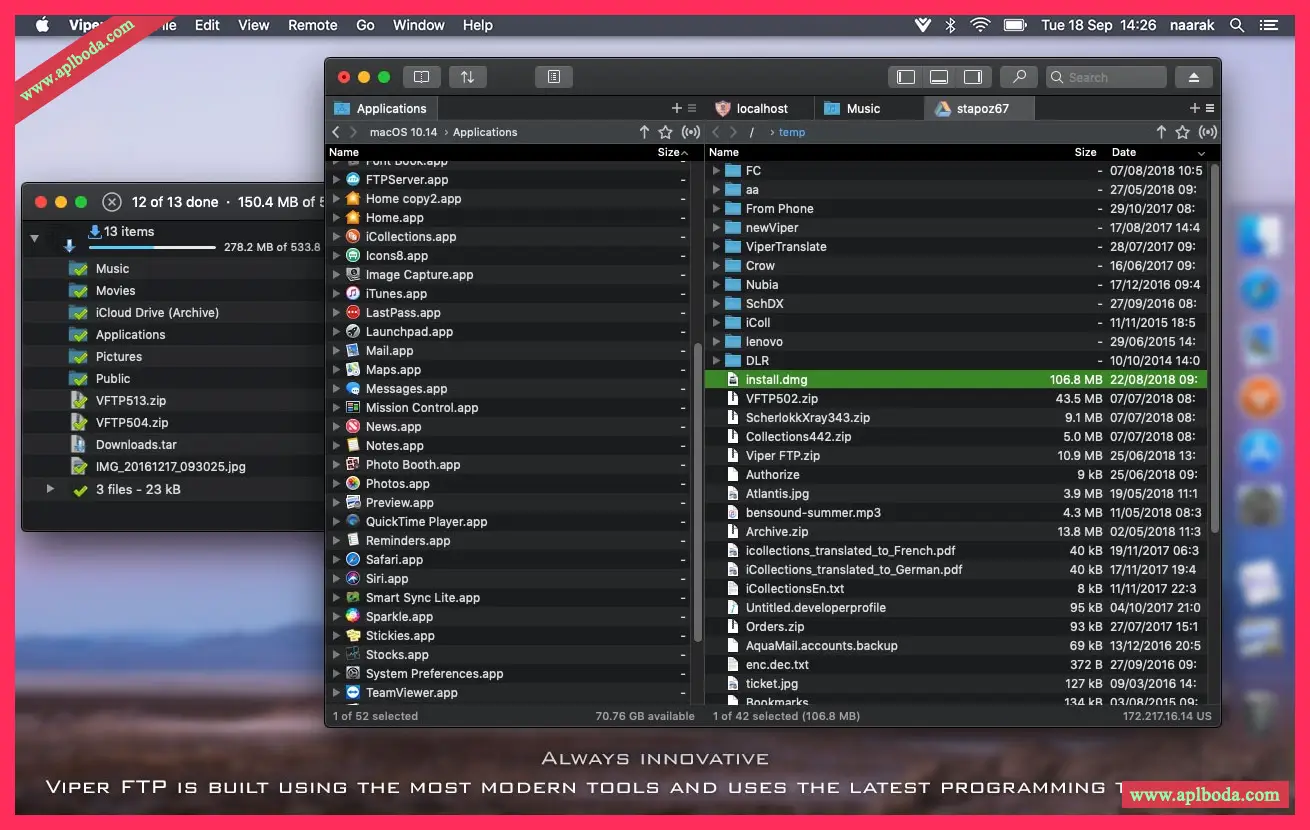This screenshot has width=1310, height=830.
Task: Expand the From Phone folder
Action: tap(716, 209)
